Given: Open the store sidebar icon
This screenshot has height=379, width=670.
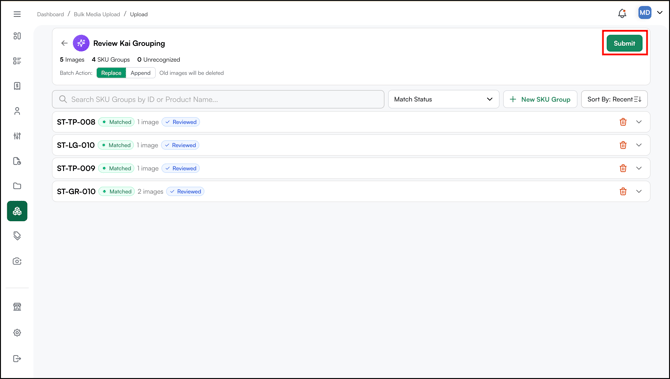Looking at the screenshot, I should (17, 307).
